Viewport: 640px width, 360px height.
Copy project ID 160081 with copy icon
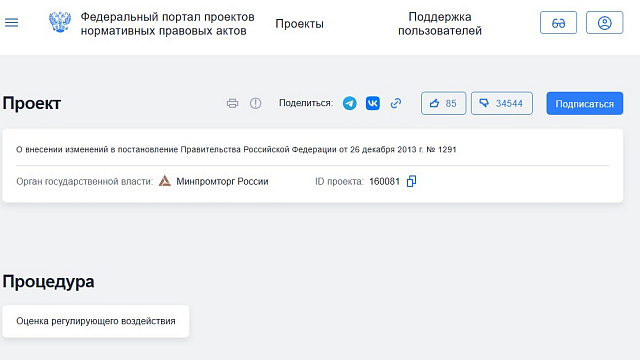coord(411,181)
